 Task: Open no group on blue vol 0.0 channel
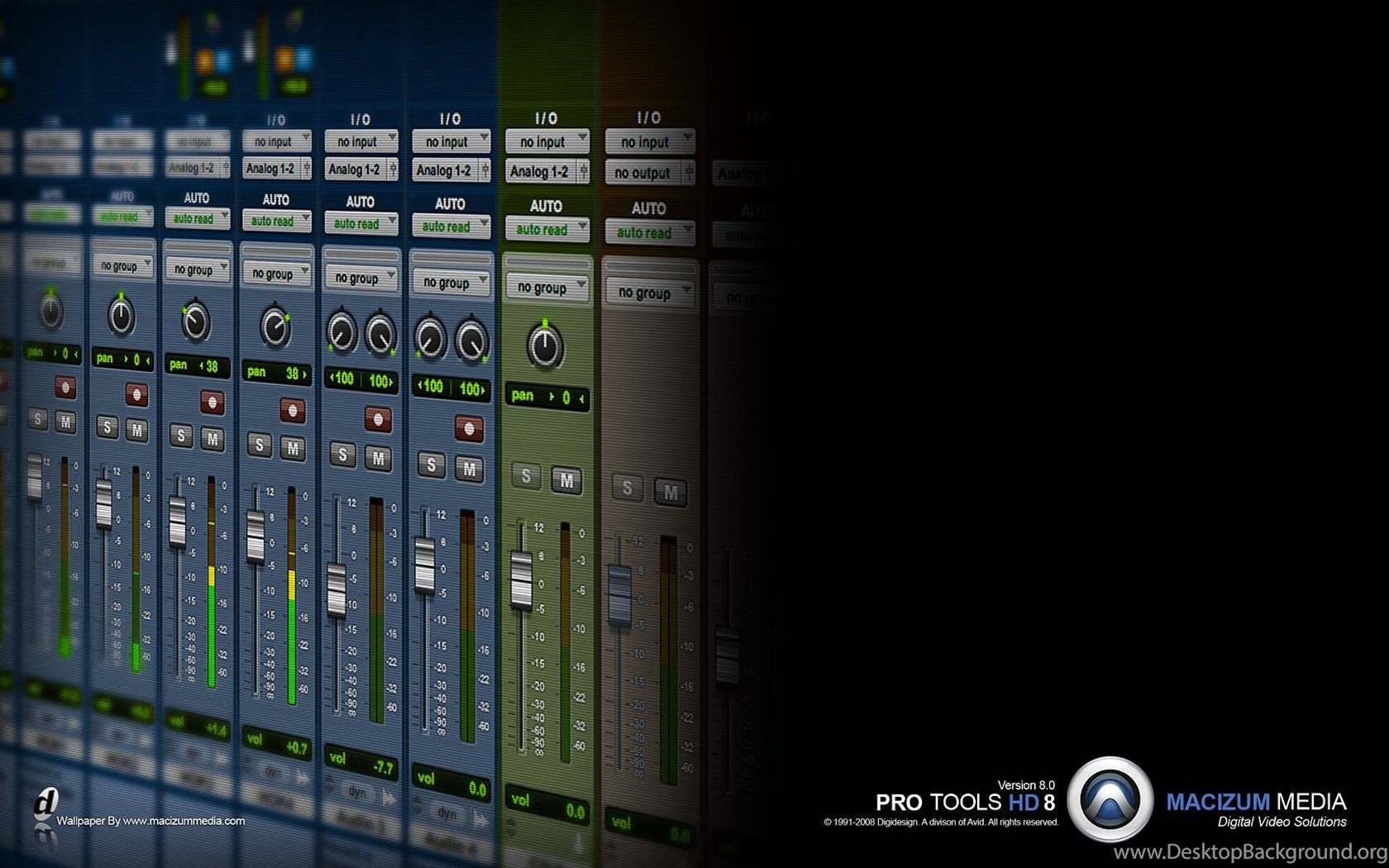pyautogui.click(x=451, y=282)
